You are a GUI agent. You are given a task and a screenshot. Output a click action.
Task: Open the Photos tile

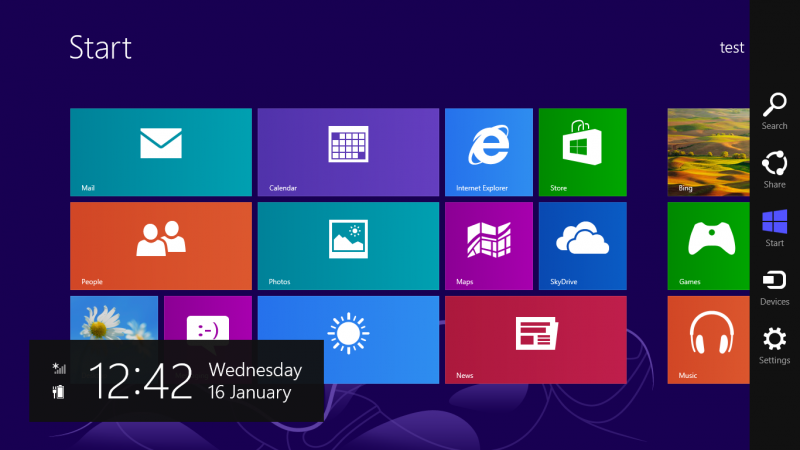pyautogui.click(x=348, y=246)
